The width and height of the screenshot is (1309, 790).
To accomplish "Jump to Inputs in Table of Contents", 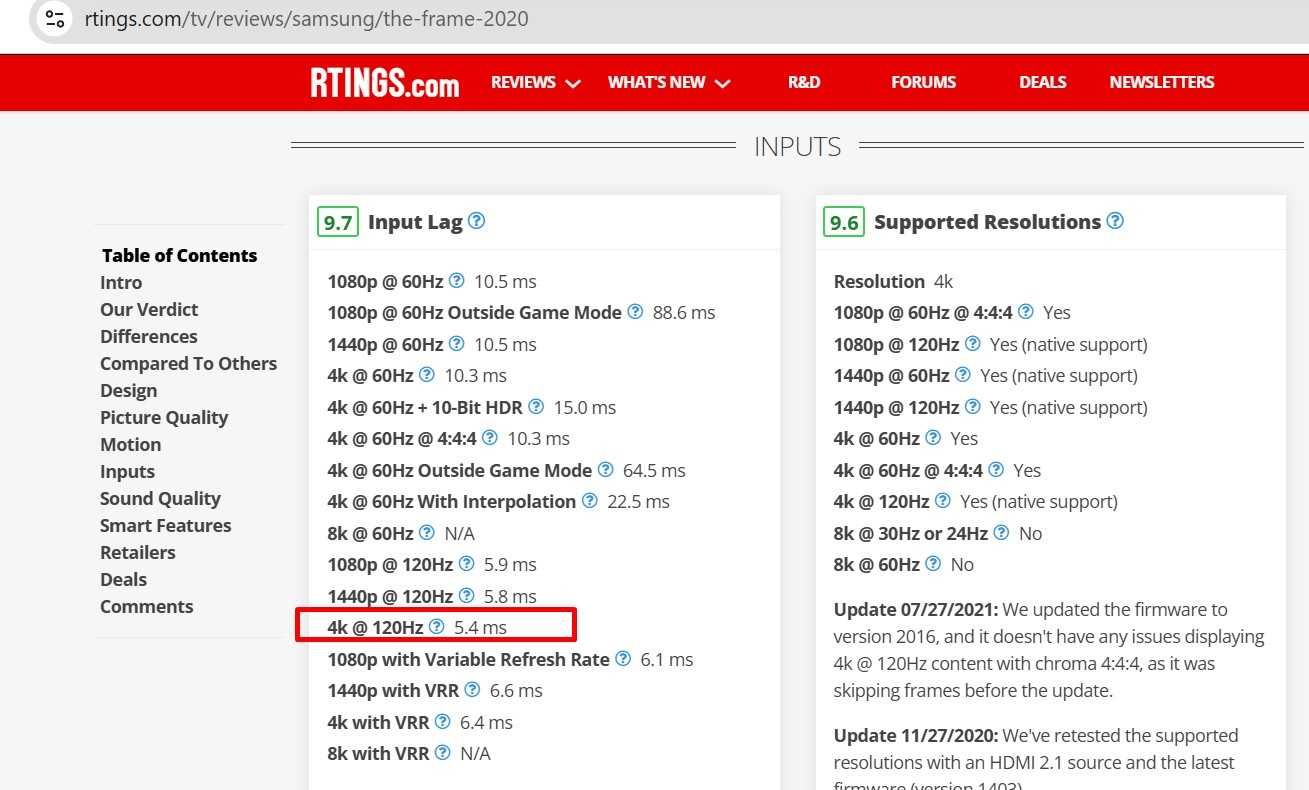I will point(127,471).
